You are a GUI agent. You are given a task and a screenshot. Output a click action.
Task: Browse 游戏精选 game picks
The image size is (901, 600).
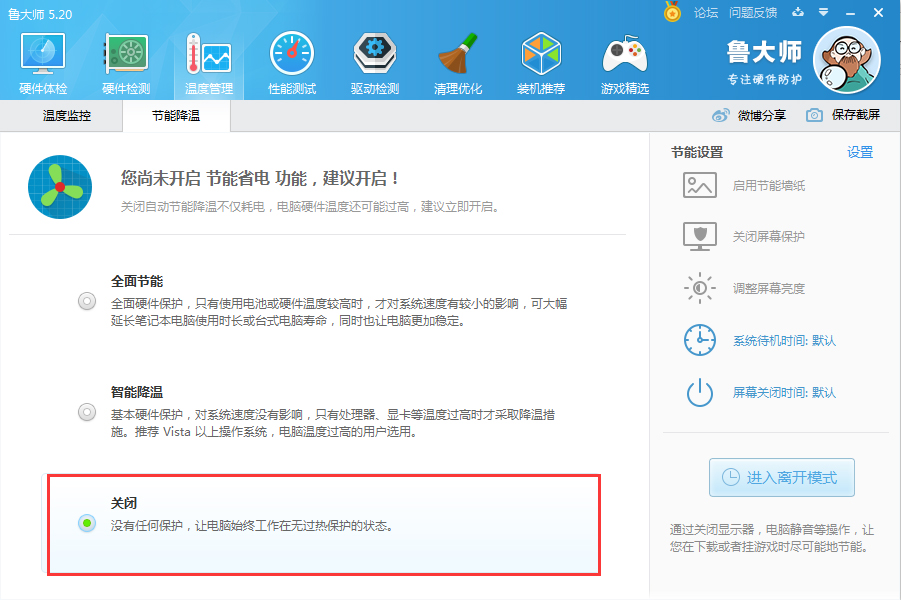(x=623, y=62)
